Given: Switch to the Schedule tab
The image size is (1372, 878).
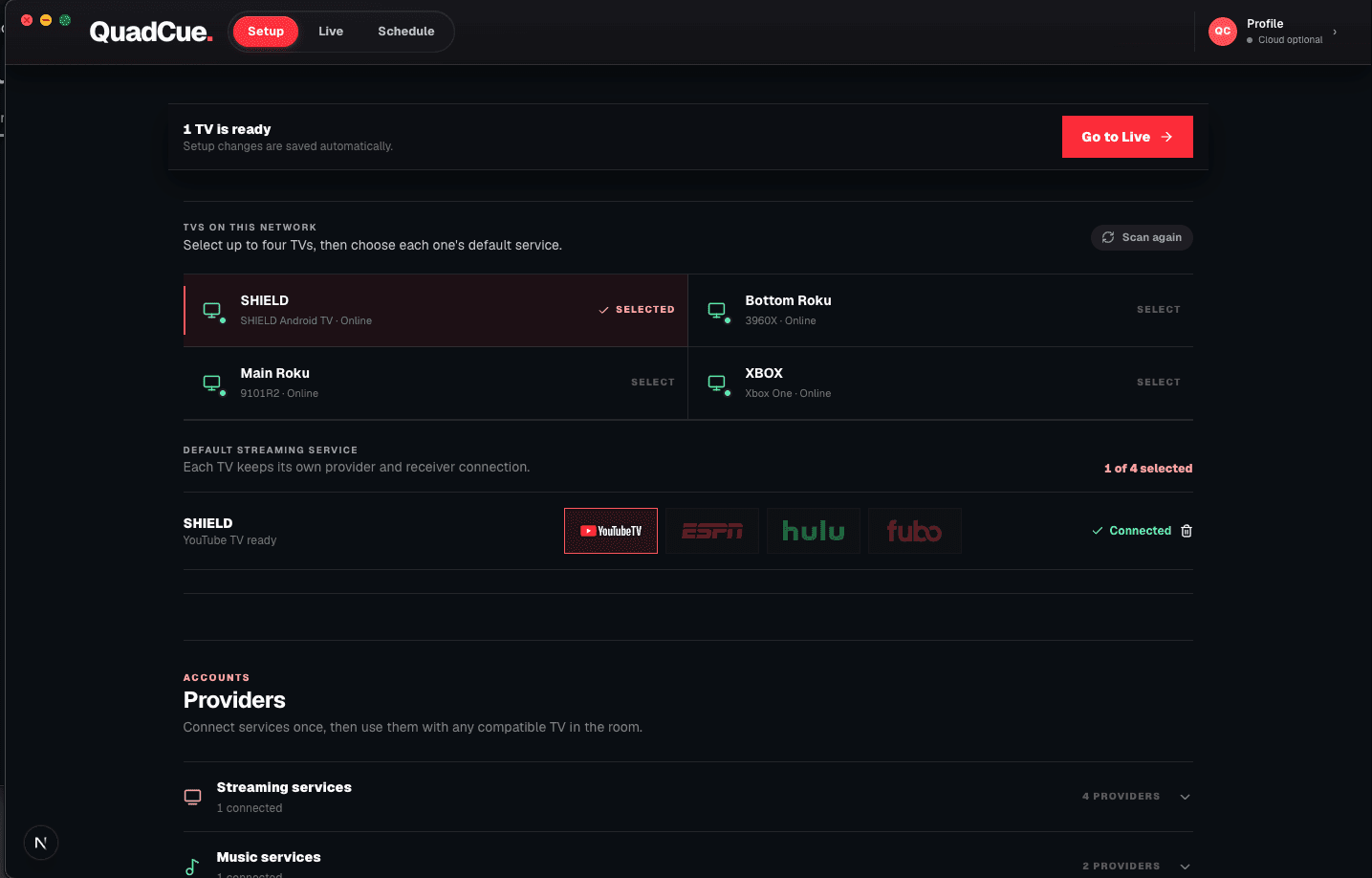Looking at the screenshot, I should 406,32.
